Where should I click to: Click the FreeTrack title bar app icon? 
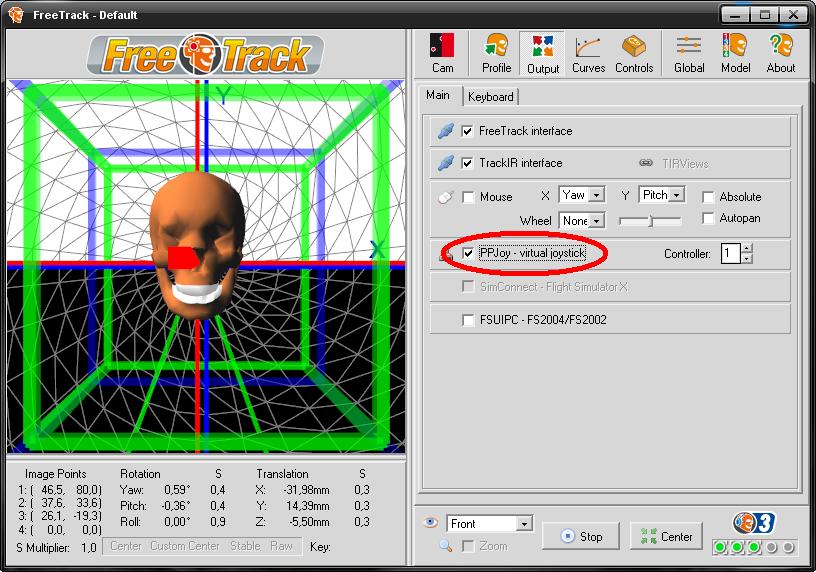tap(16, 15)
